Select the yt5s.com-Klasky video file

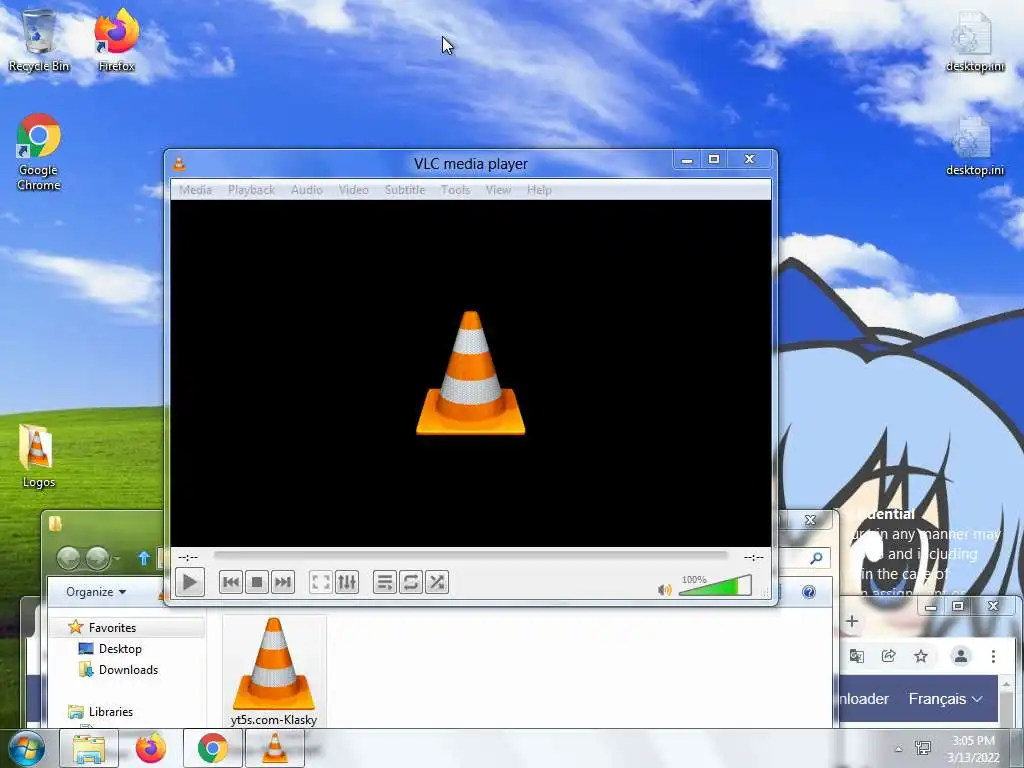(274, 671)
